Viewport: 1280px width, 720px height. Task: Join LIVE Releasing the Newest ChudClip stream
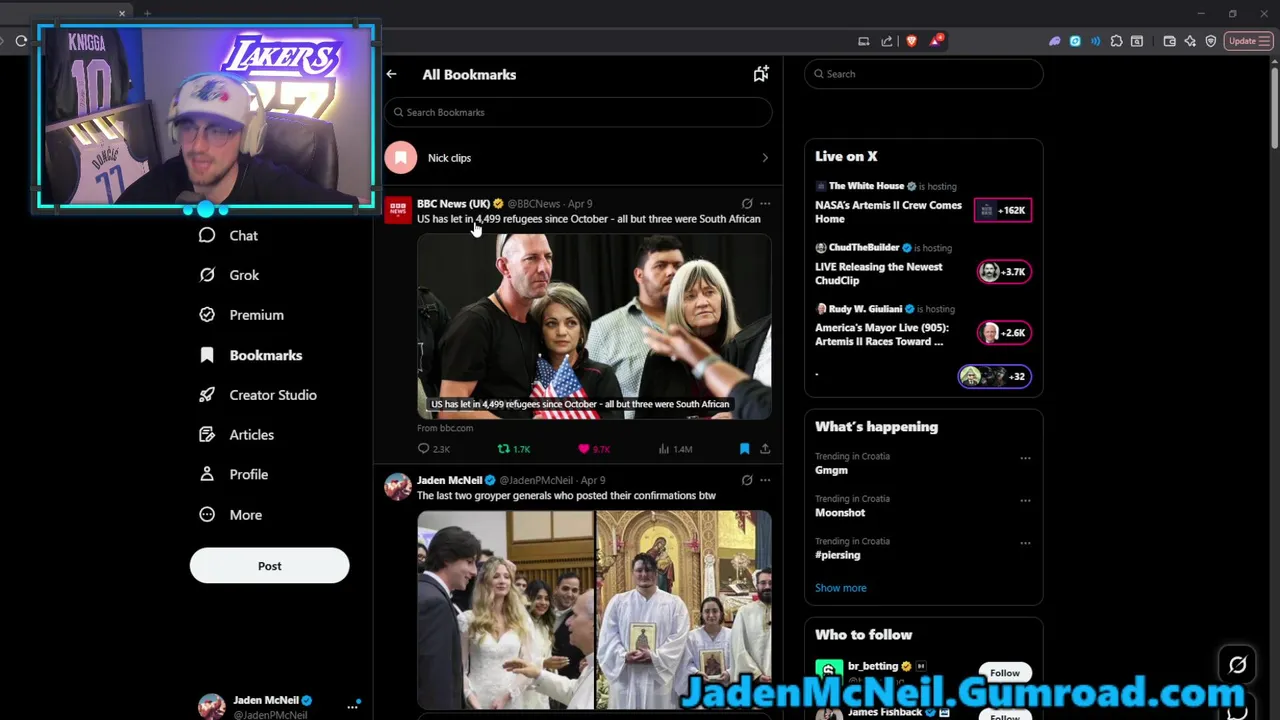click(878, 274)
